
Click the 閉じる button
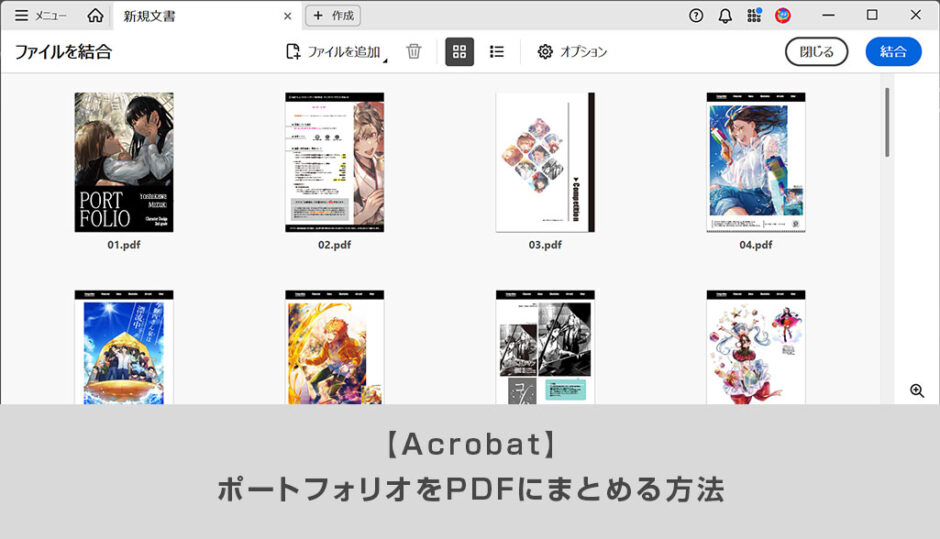[816, 52]
